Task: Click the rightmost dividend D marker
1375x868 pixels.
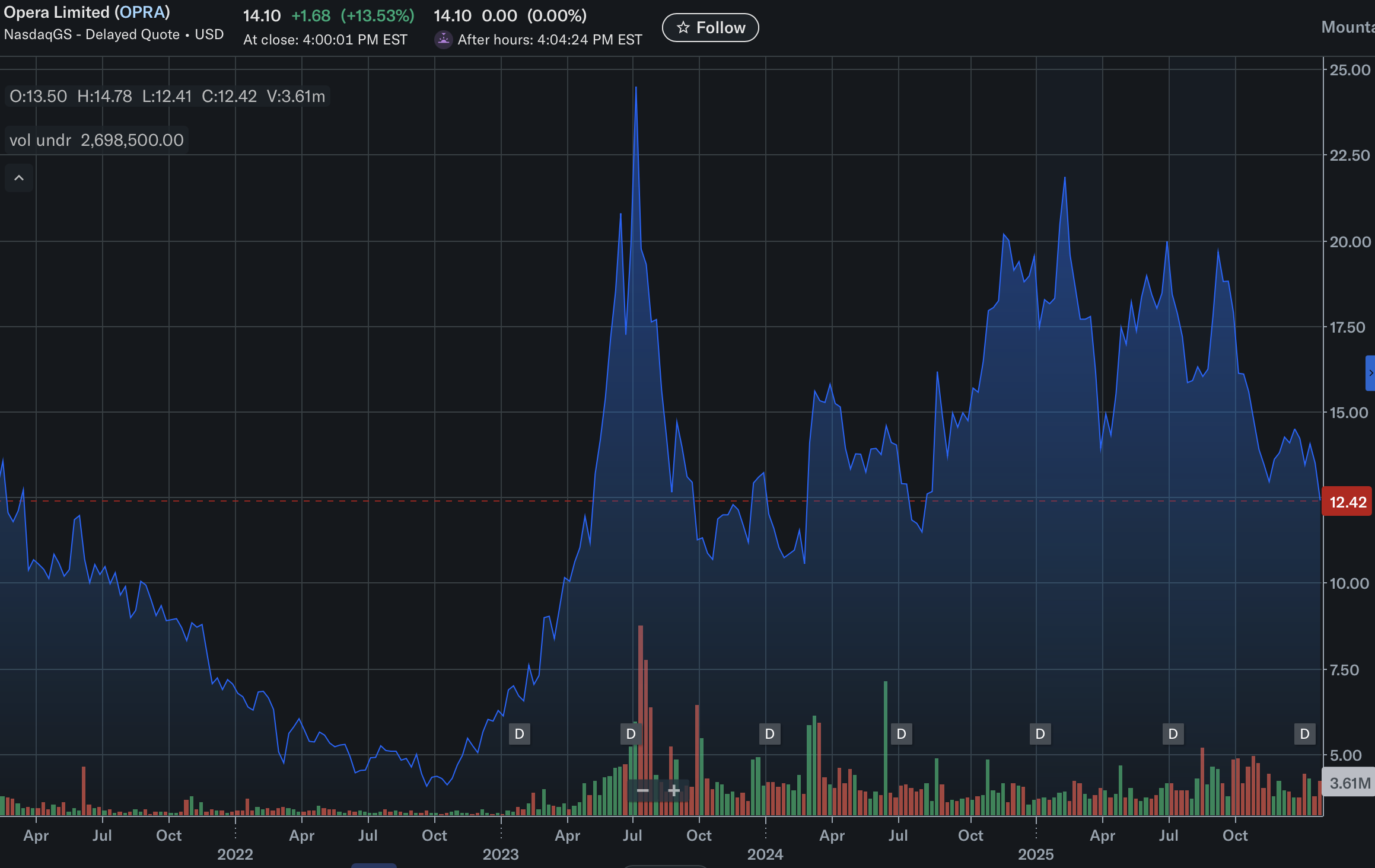Action: coord(1304,734)
